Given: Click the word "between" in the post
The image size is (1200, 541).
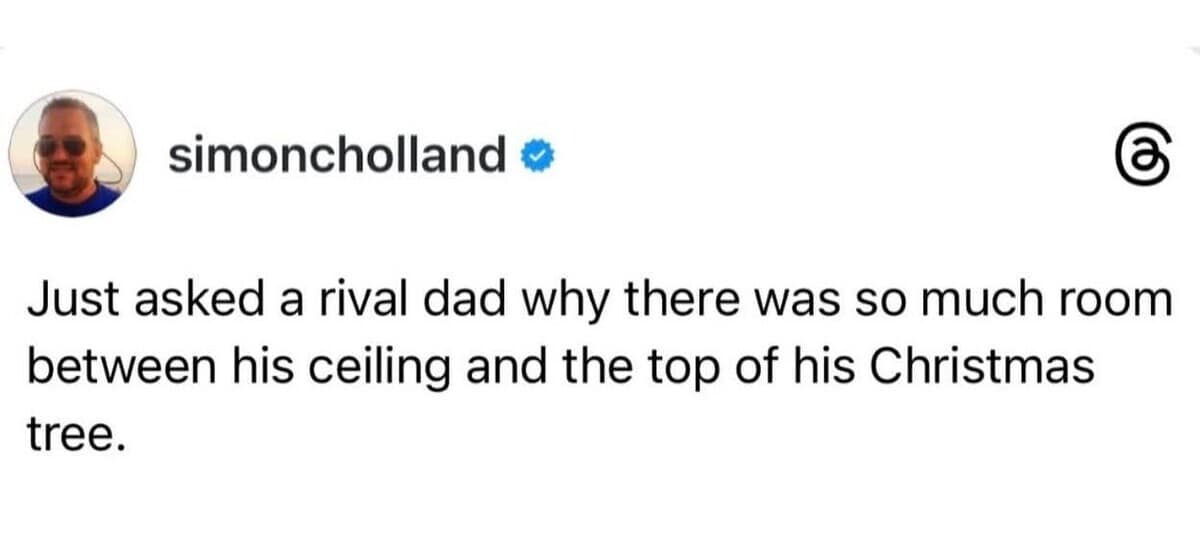Looking at the screenshot, I should point(107,369).
